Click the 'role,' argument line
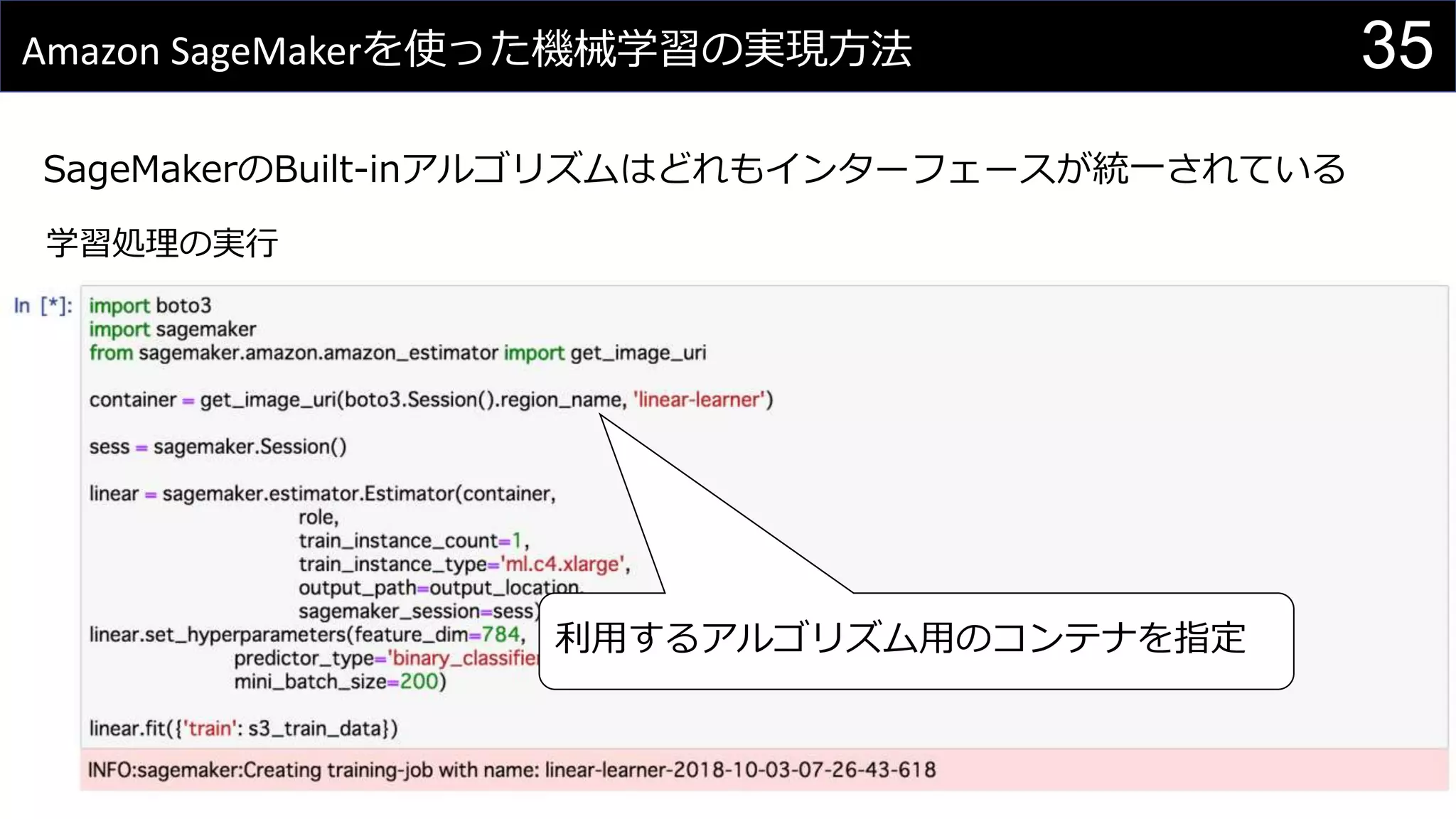This screenshot has width=1456, height=819. pos(318,517)
